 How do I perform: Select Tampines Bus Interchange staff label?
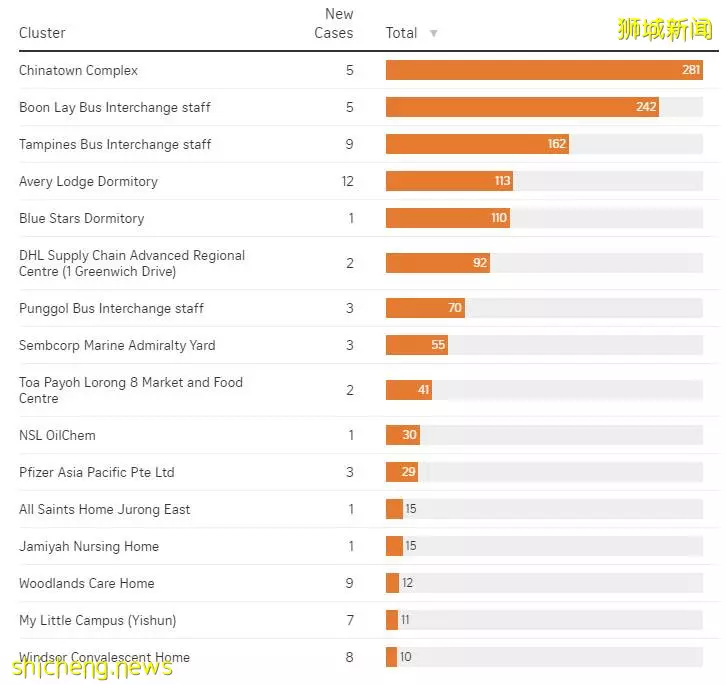tap(115, 145)
